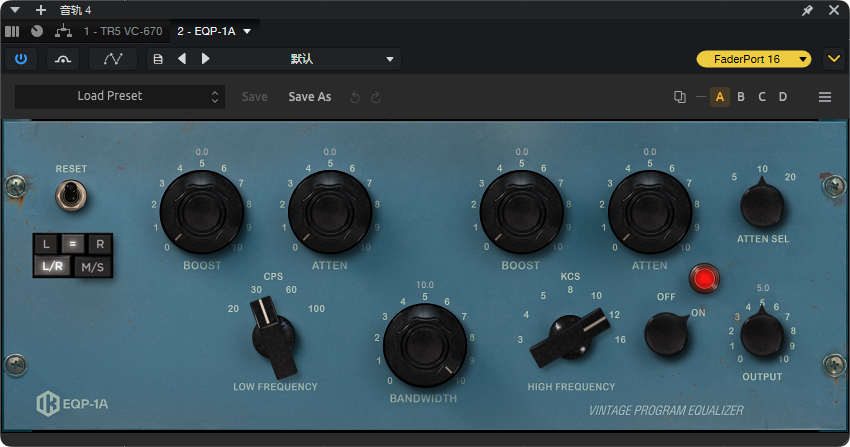The image size is (850, 447).
Task: Click the OUTPUT knob
Action: [x=762, y=334]
